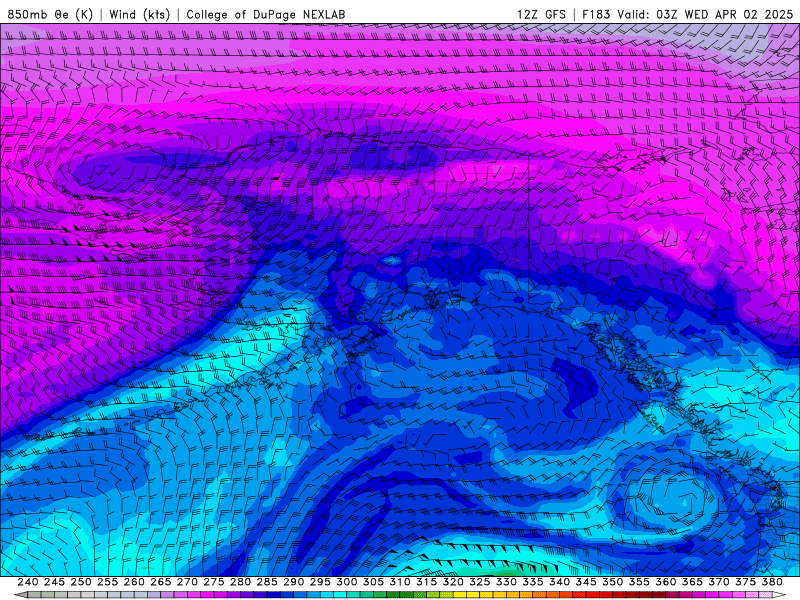
Task: Click the 340 colorbar value
Action: (560, 582)
